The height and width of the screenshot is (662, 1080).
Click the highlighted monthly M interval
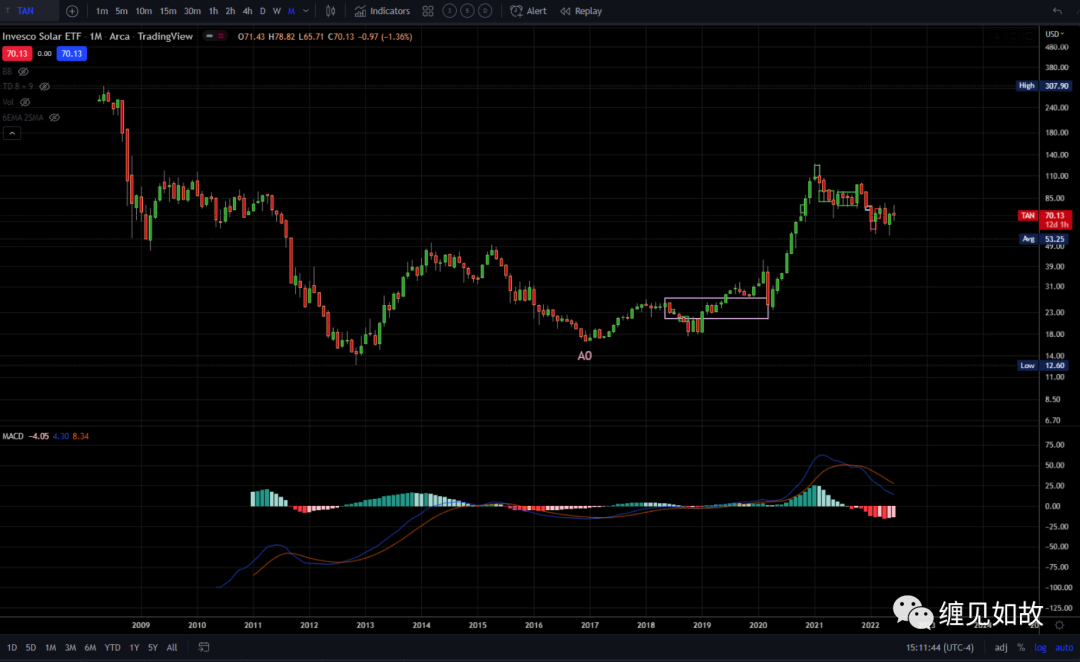click(x=291, y=11)
